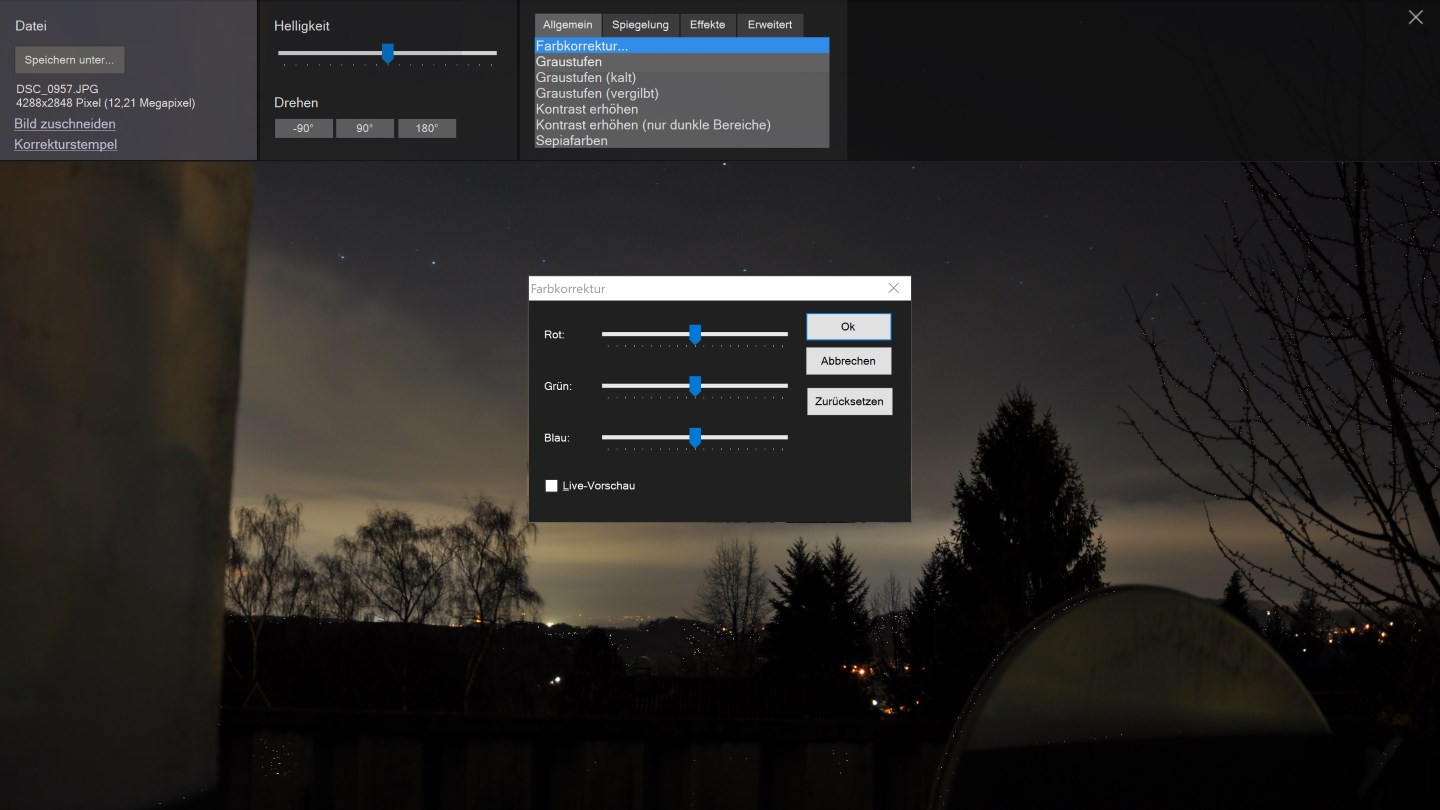Choose Graustufen (kalt) in the list
The image size is (1440, 810).
586,78
